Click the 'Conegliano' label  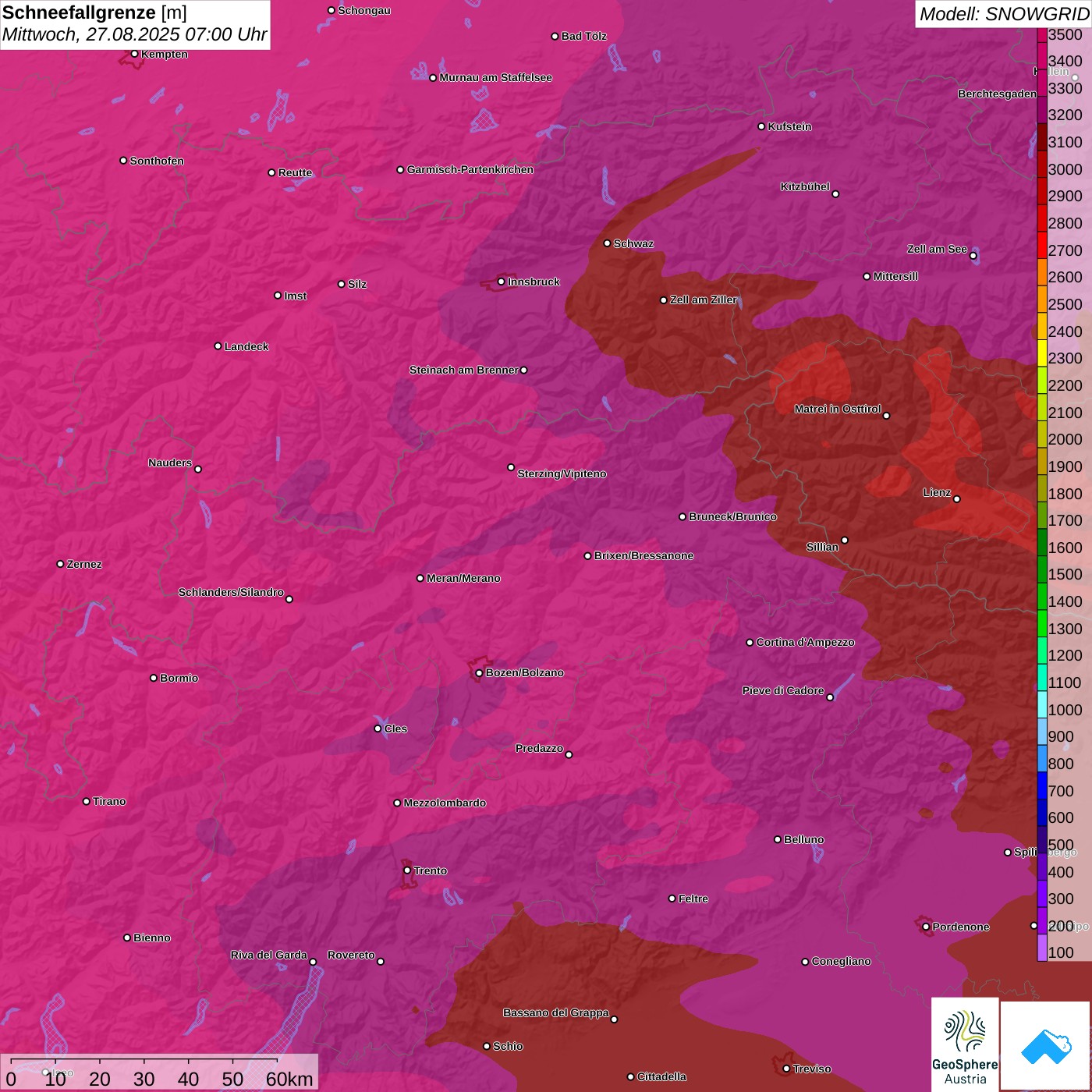point(841,961)
